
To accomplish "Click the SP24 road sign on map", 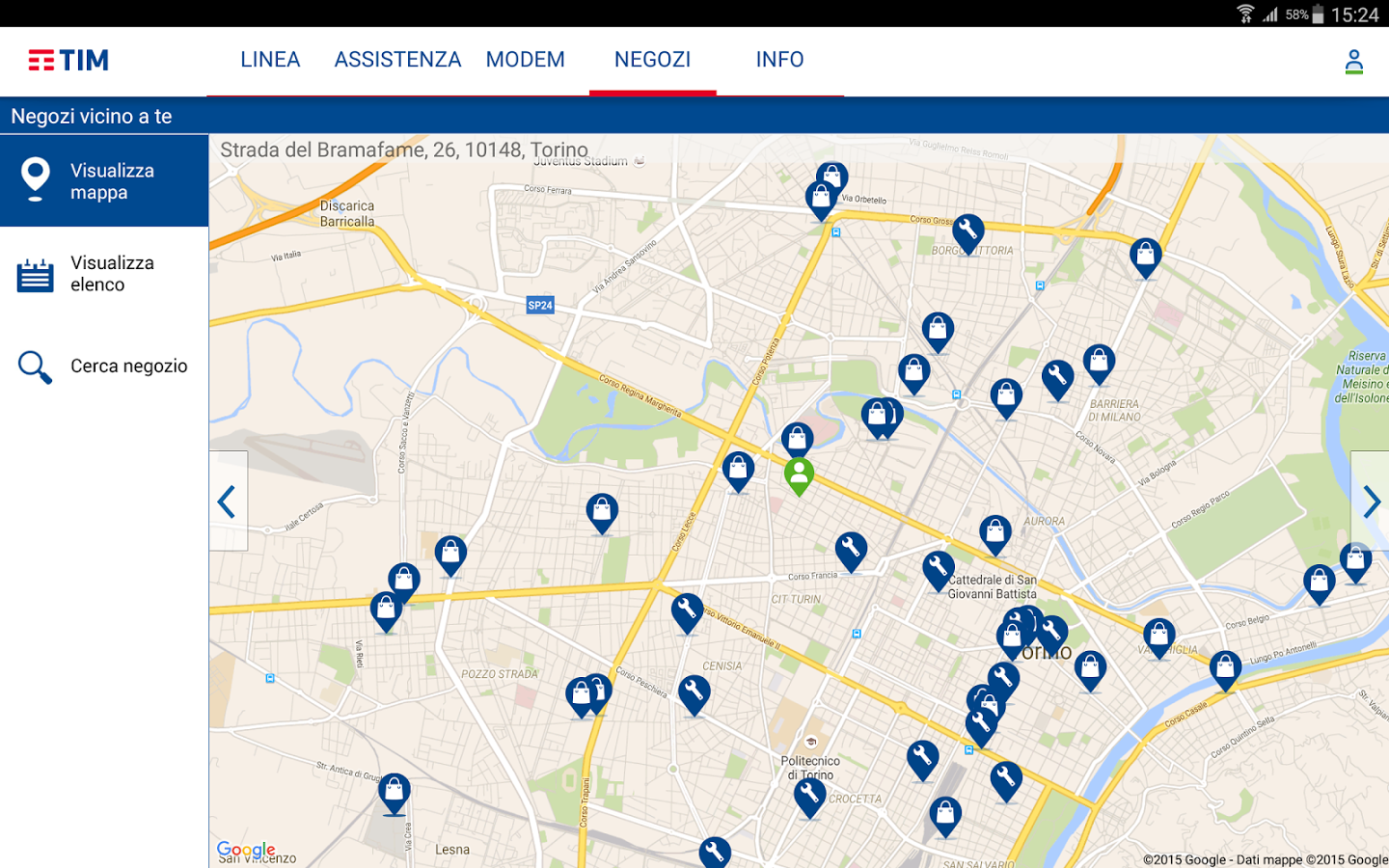I will 540,306.
